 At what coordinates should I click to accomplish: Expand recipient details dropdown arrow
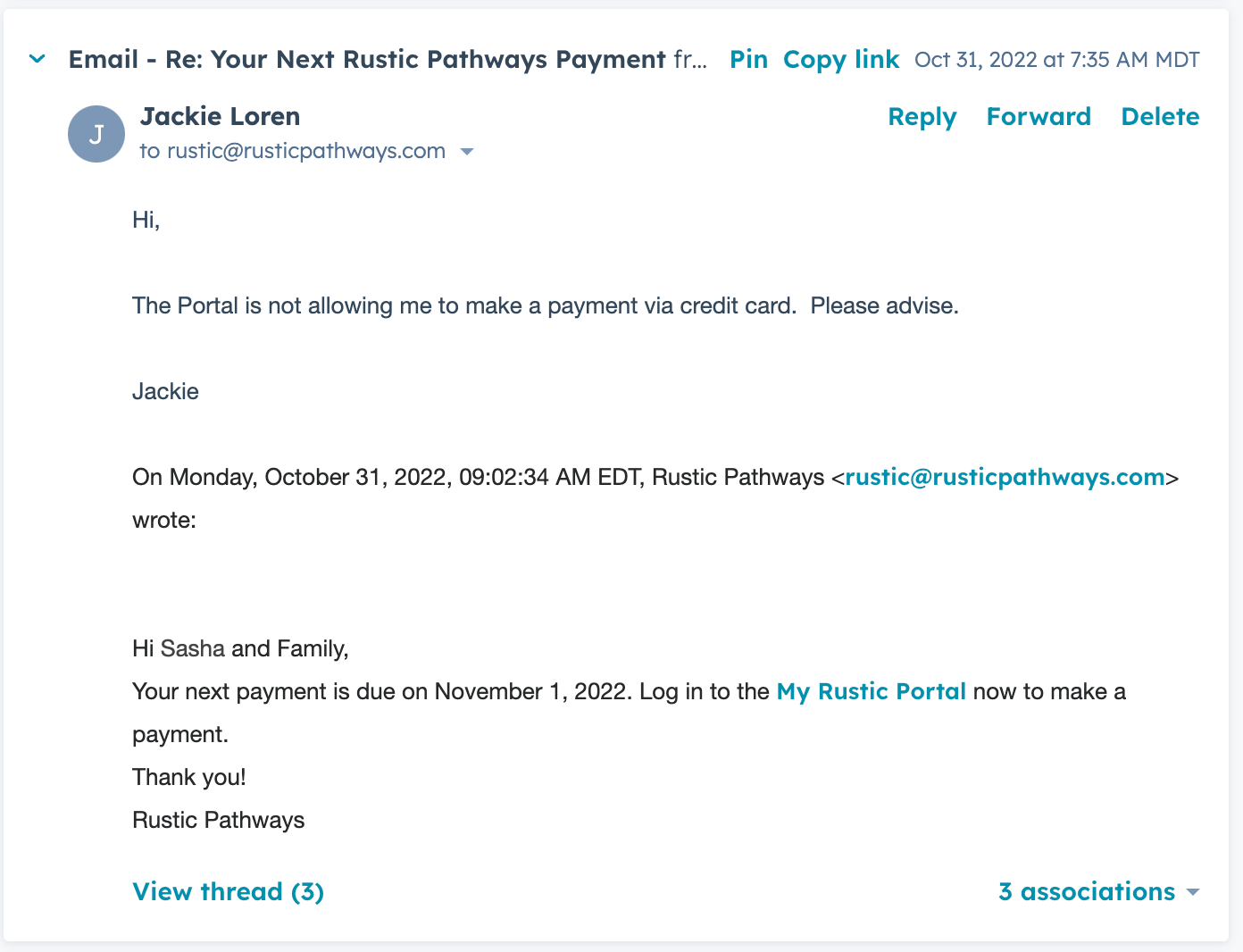coord(466,152)
